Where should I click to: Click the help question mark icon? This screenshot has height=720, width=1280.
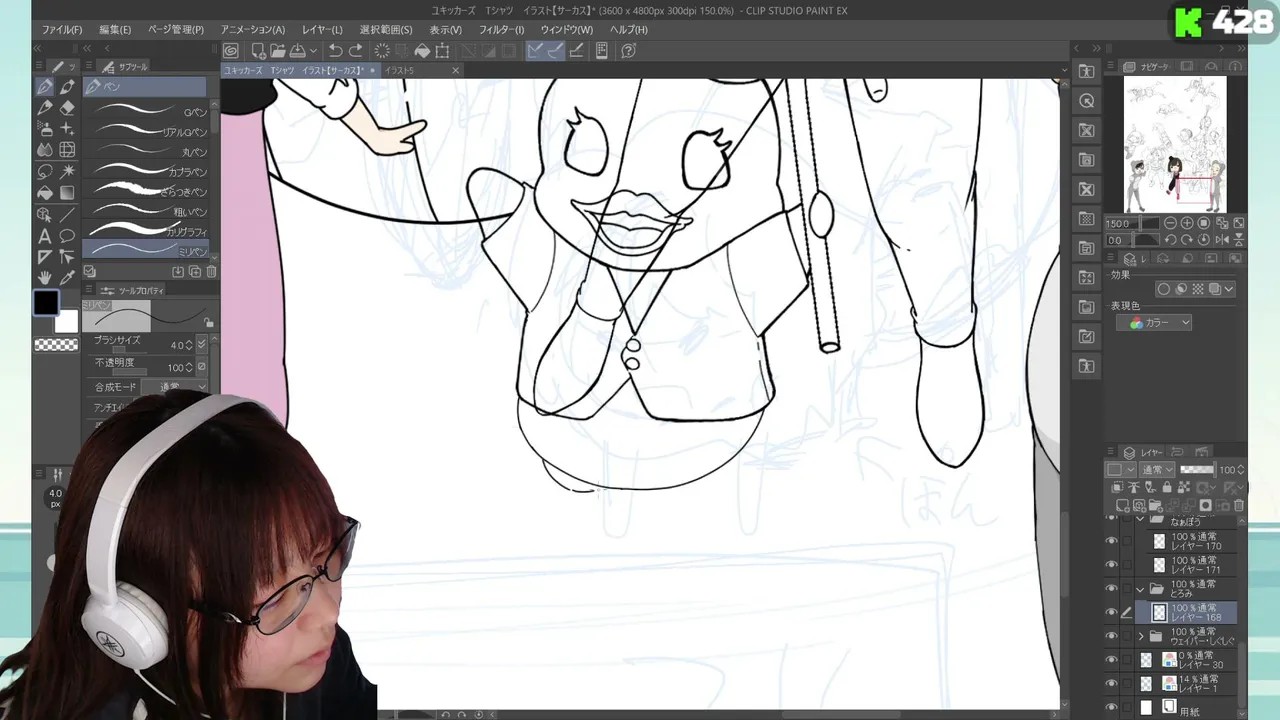pos(628,51)
